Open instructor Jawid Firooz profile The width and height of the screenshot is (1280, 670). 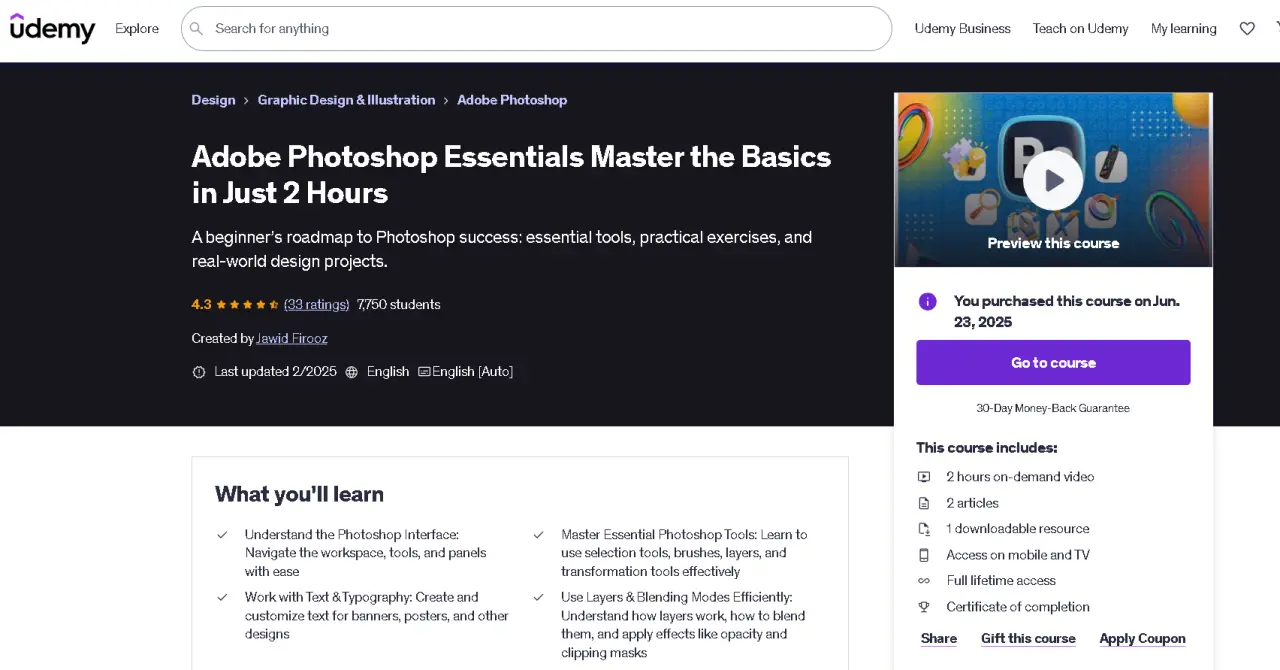click(292, 339)
